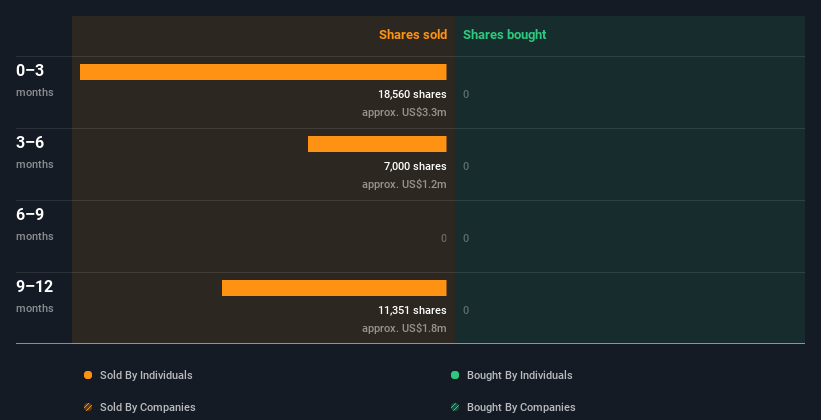Click the Shares sold column header
This screenshot has width=821, height=420.
(x=413, y=35)
